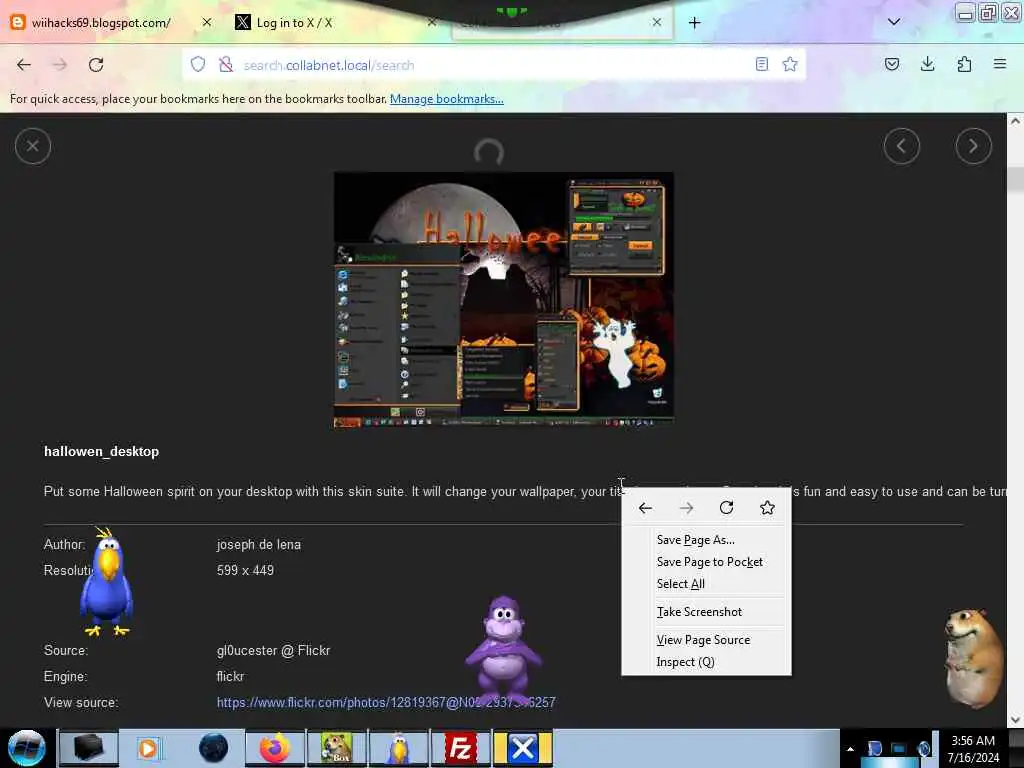
Task: Open the flickr.com photos source link
Action: point(386,703)
